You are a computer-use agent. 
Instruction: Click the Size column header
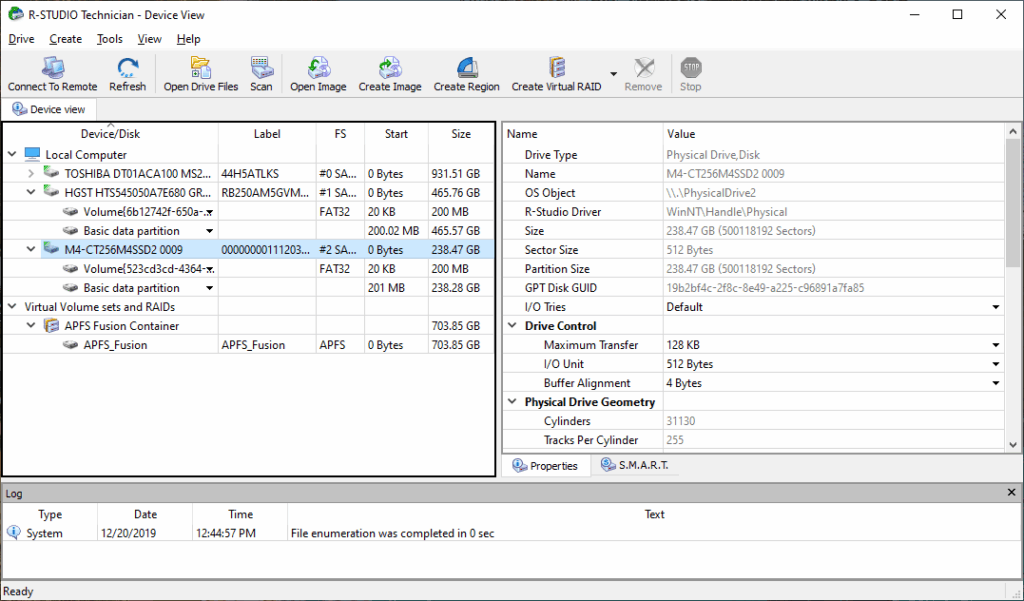[x=460, y=133]
